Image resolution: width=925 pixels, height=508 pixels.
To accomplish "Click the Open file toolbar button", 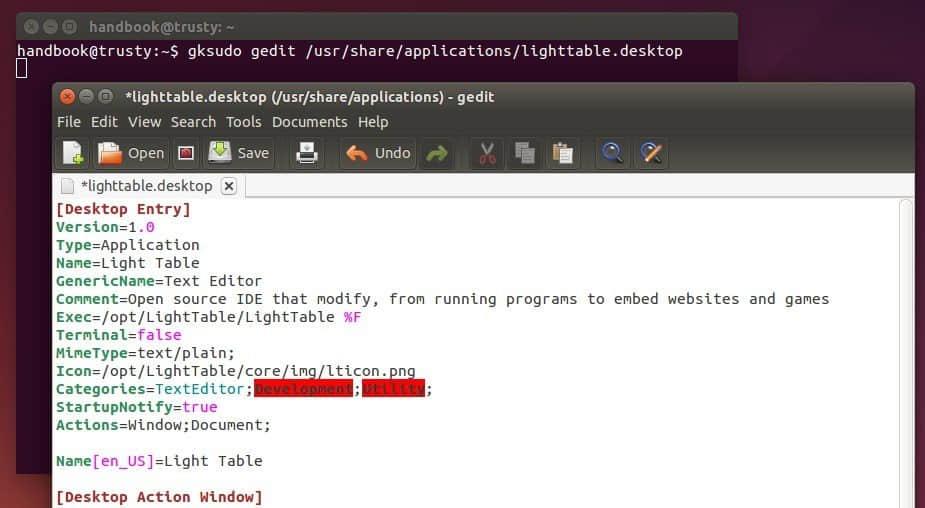I will (x=131, y=153).
